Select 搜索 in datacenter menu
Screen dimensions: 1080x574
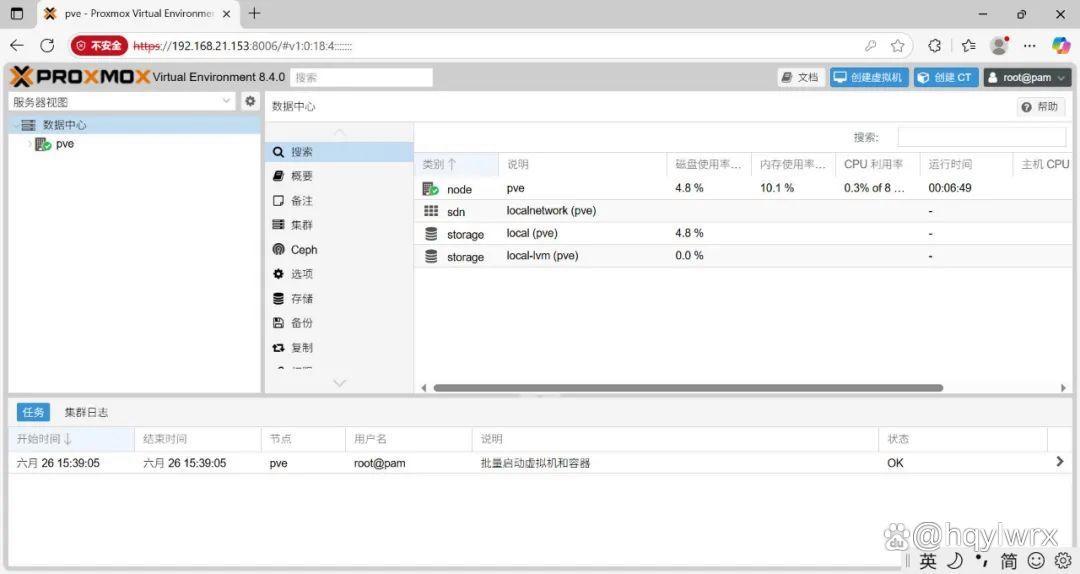(339, 152)
